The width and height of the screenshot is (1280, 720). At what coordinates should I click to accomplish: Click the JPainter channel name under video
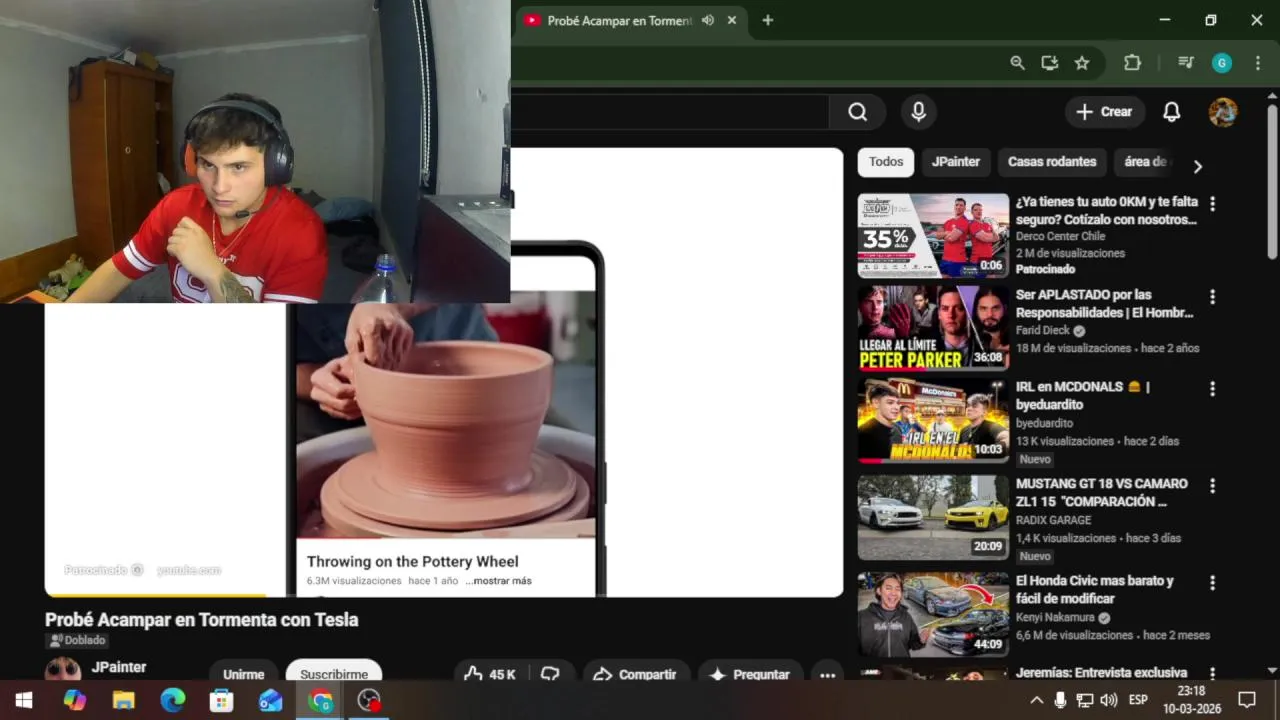pos(119,667)
